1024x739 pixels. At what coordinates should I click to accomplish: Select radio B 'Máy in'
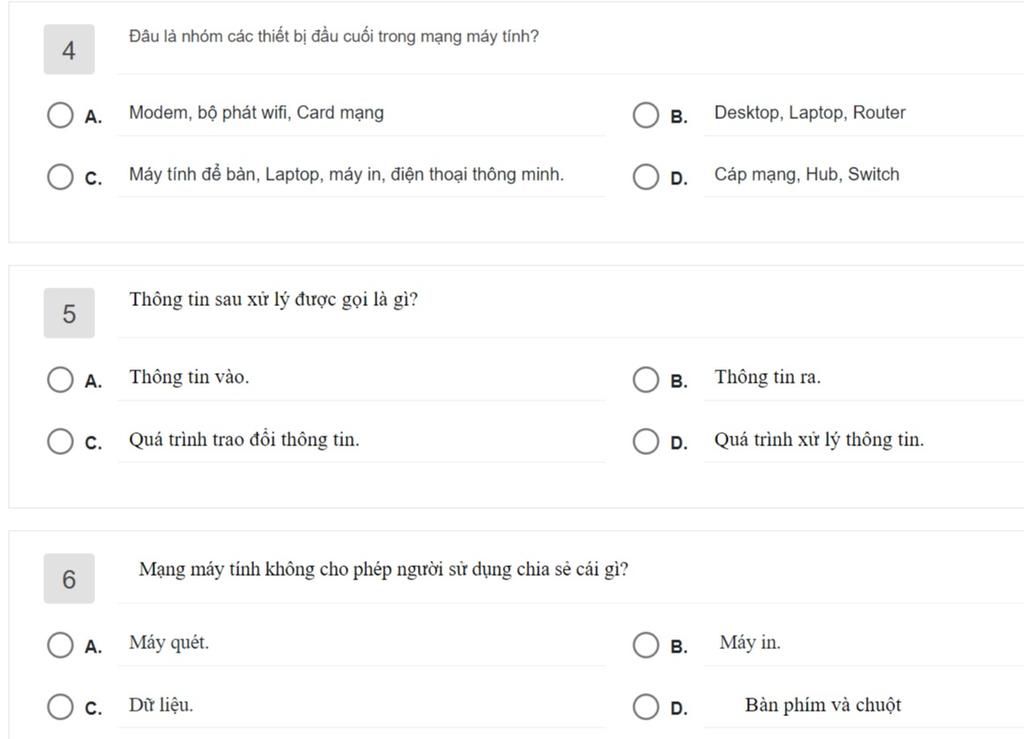point(646,645)
